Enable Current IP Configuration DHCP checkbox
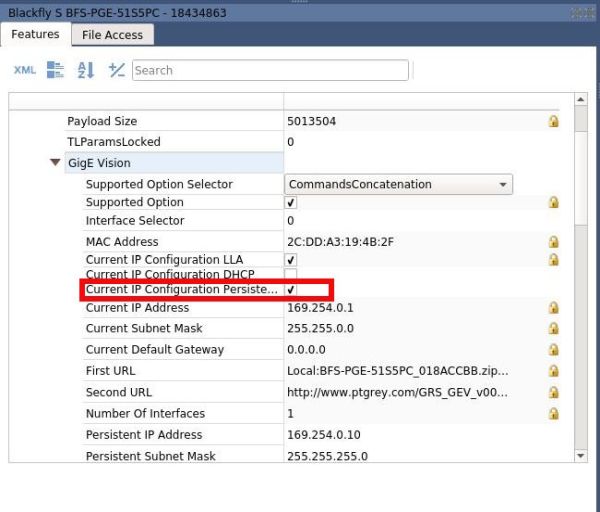Screen dimensions: 600x512 pos(291,274)
